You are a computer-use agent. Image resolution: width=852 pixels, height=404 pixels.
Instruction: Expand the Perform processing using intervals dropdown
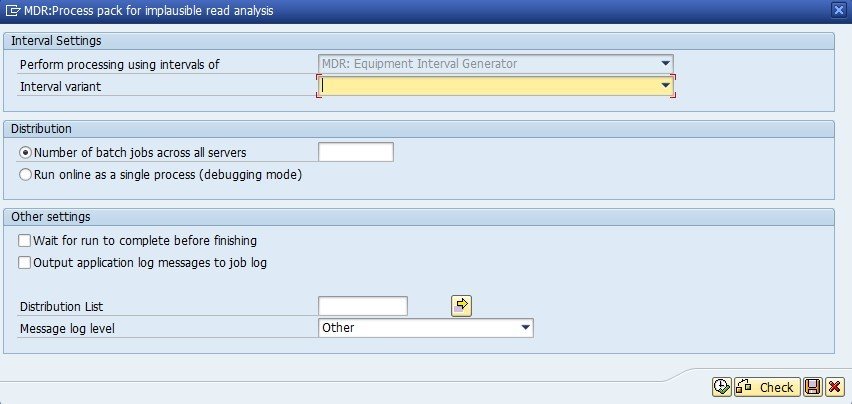pos(666,64)
